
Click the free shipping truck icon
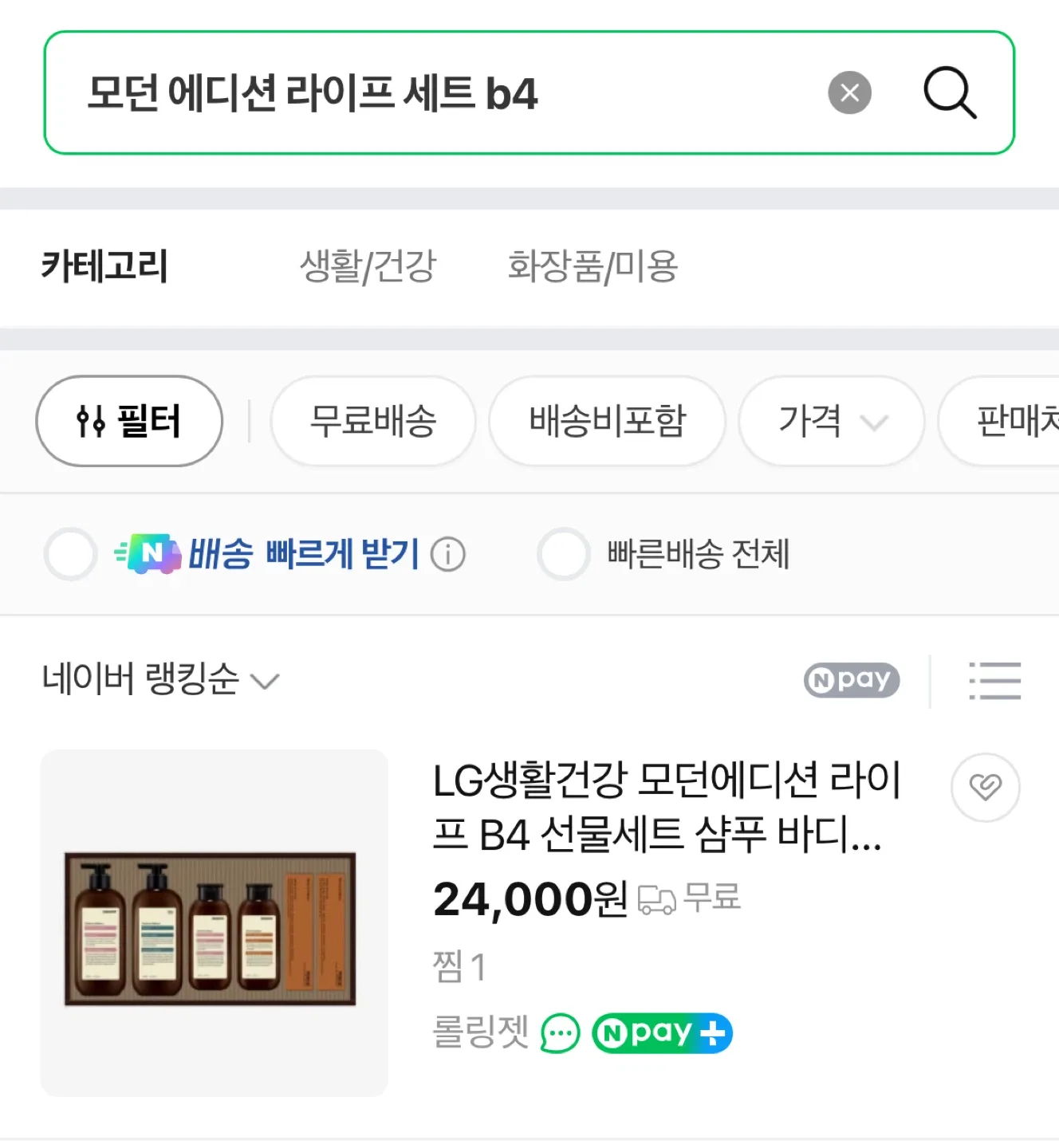[656, 899]
